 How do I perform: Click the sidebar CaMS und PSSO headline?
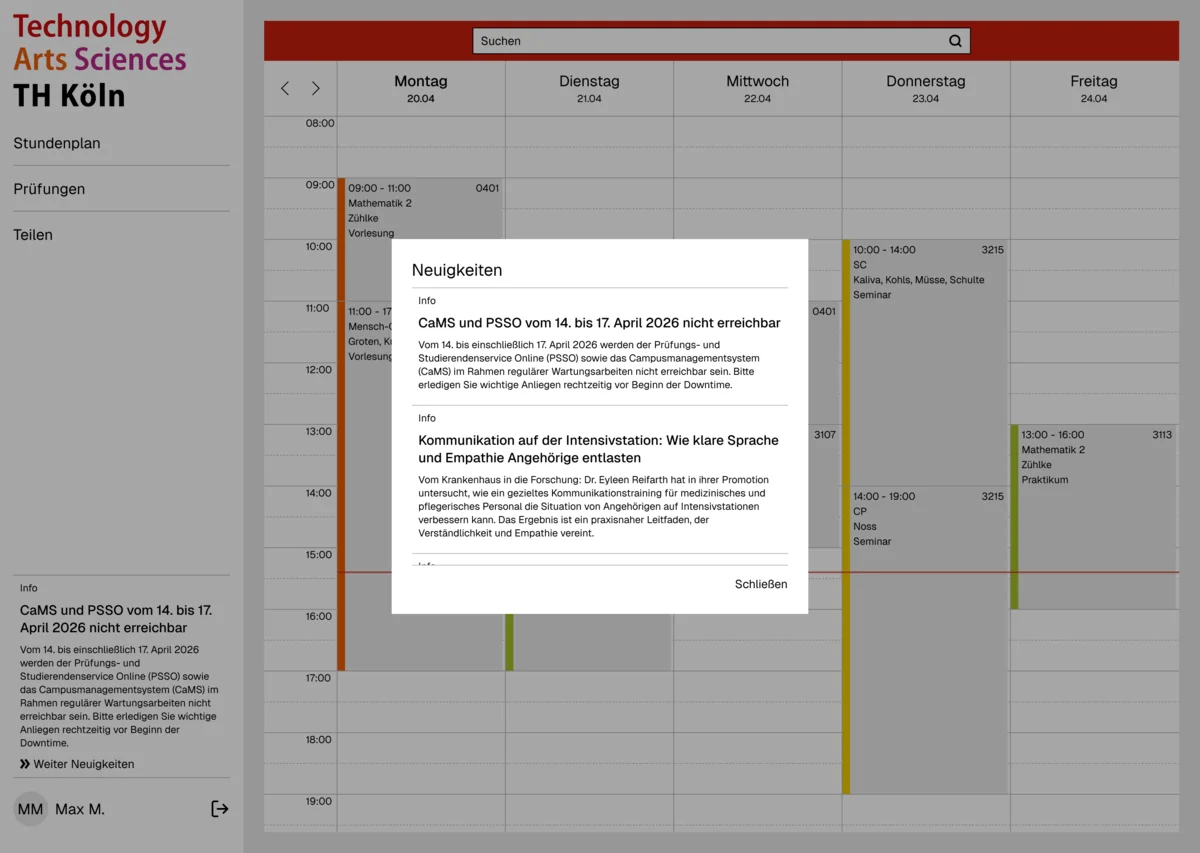tap(116, 619)
